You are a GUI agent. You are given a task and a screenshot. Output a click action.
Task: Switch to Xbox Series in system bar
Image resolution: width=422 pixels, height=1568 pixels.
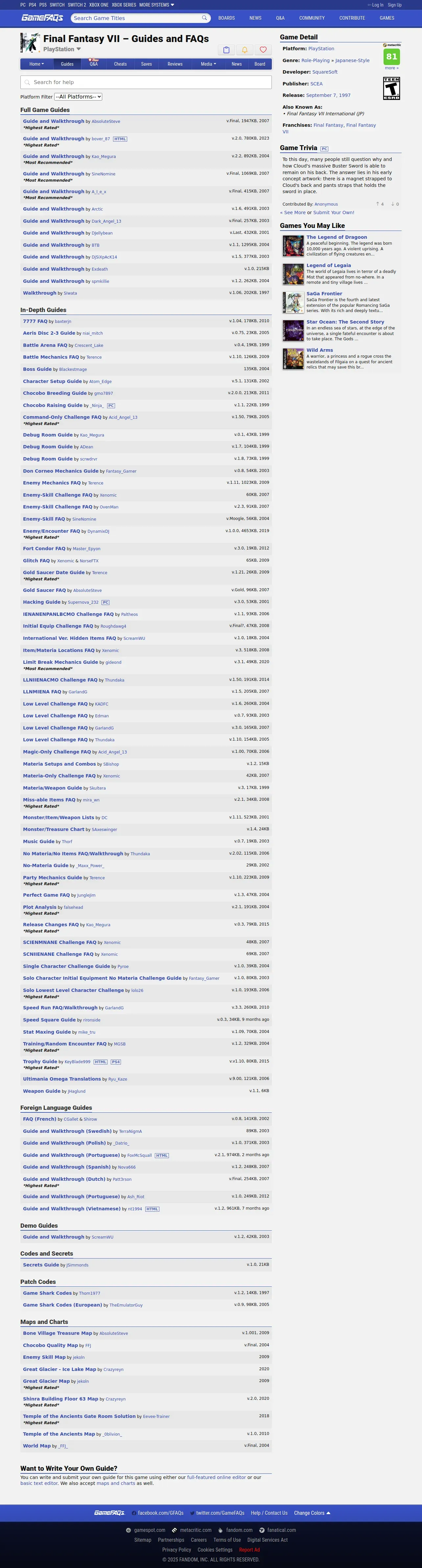tap(124, 5)
